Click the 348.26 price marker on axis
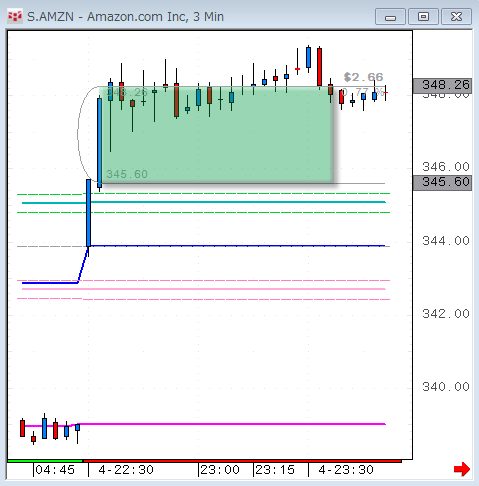Viewport: 479px width, 486px height. [x=442, y=85]
